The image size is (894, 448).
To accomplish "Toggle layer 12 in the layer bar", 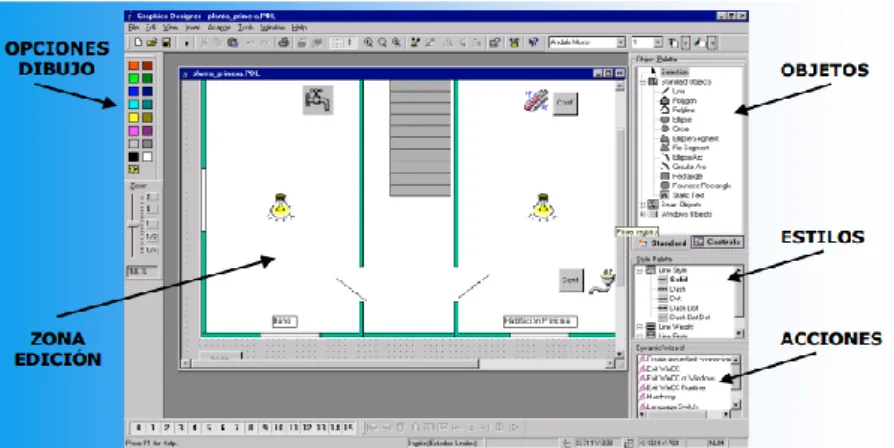I will [x=307, y=427].
